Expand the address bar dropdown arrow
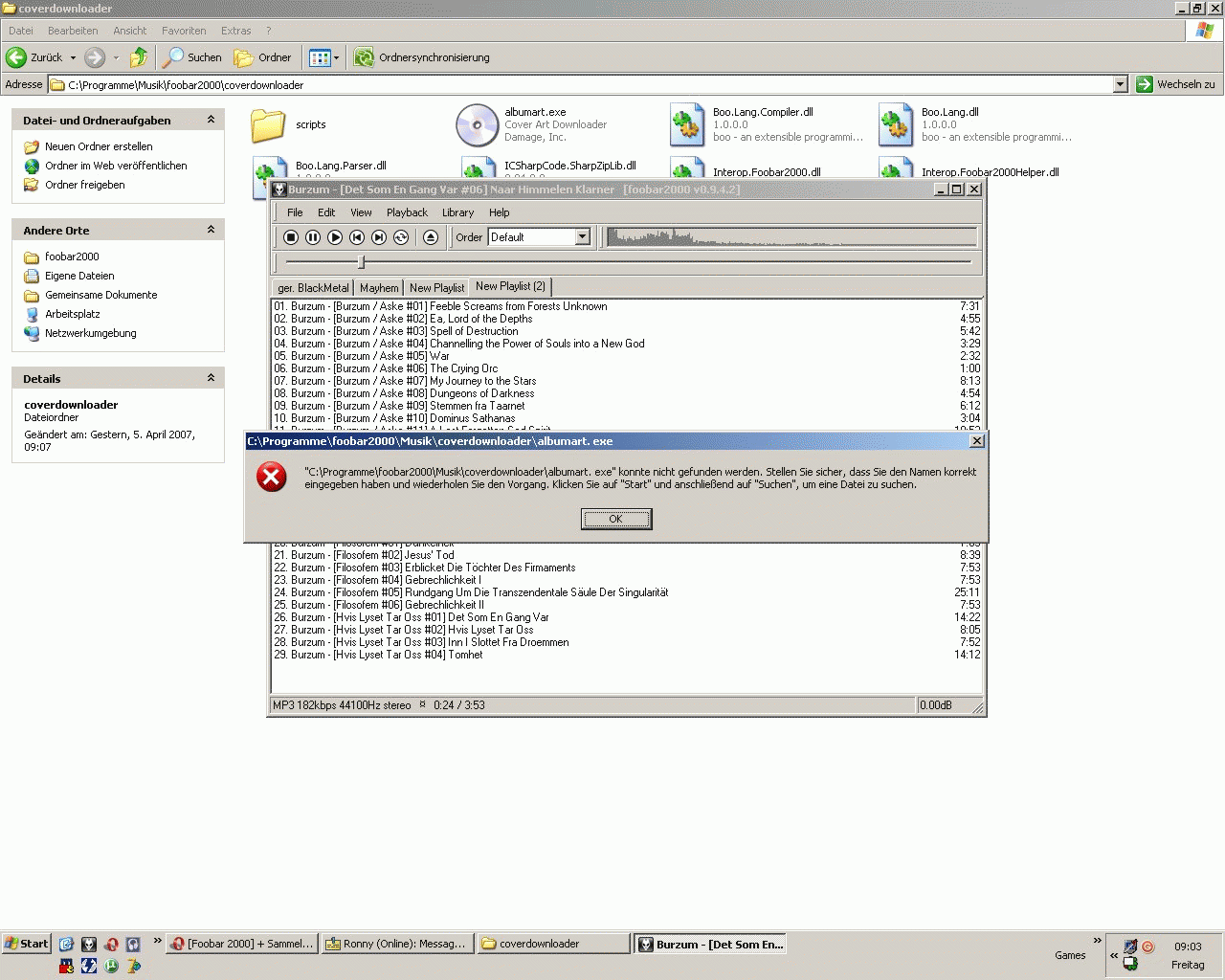The image size is (1225, 980). tap(1121, 84)
